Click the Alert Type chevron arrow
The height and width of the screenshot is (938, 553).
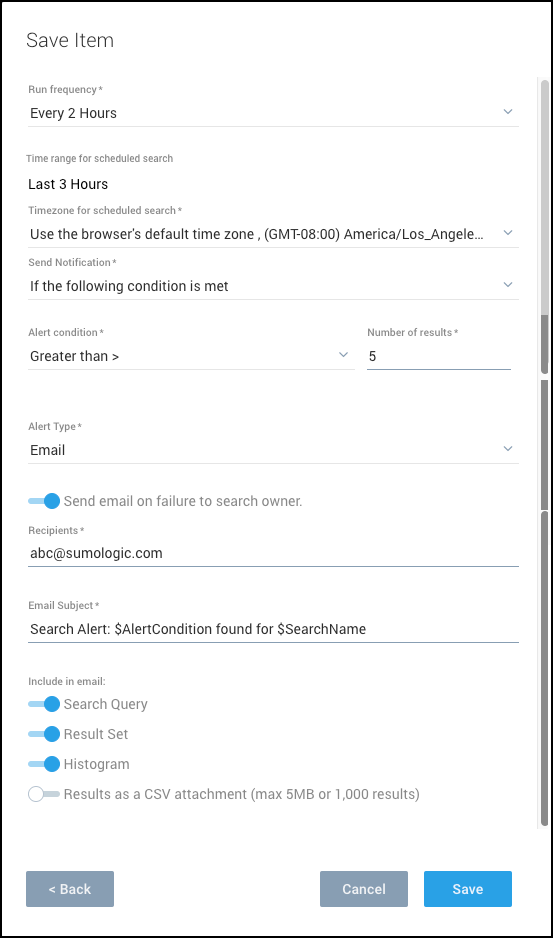coord(508,449)
